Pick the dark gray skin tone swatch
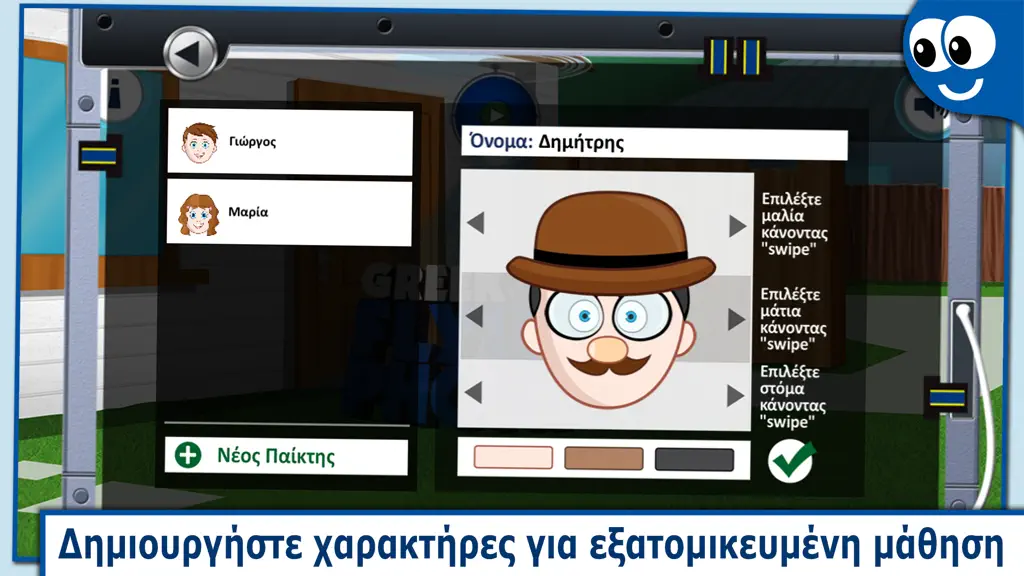Screen dimensions: 1024x576 click(694, 459)
